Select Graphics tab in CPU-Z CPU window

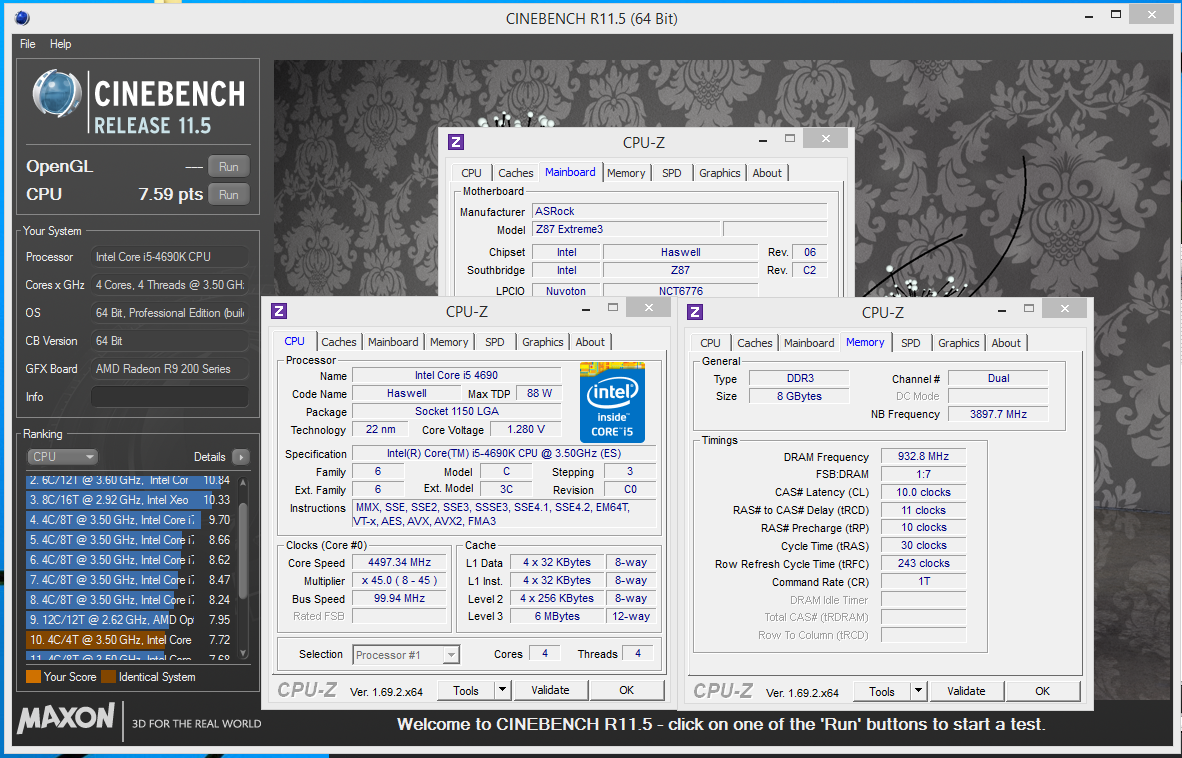coord(543,341)
